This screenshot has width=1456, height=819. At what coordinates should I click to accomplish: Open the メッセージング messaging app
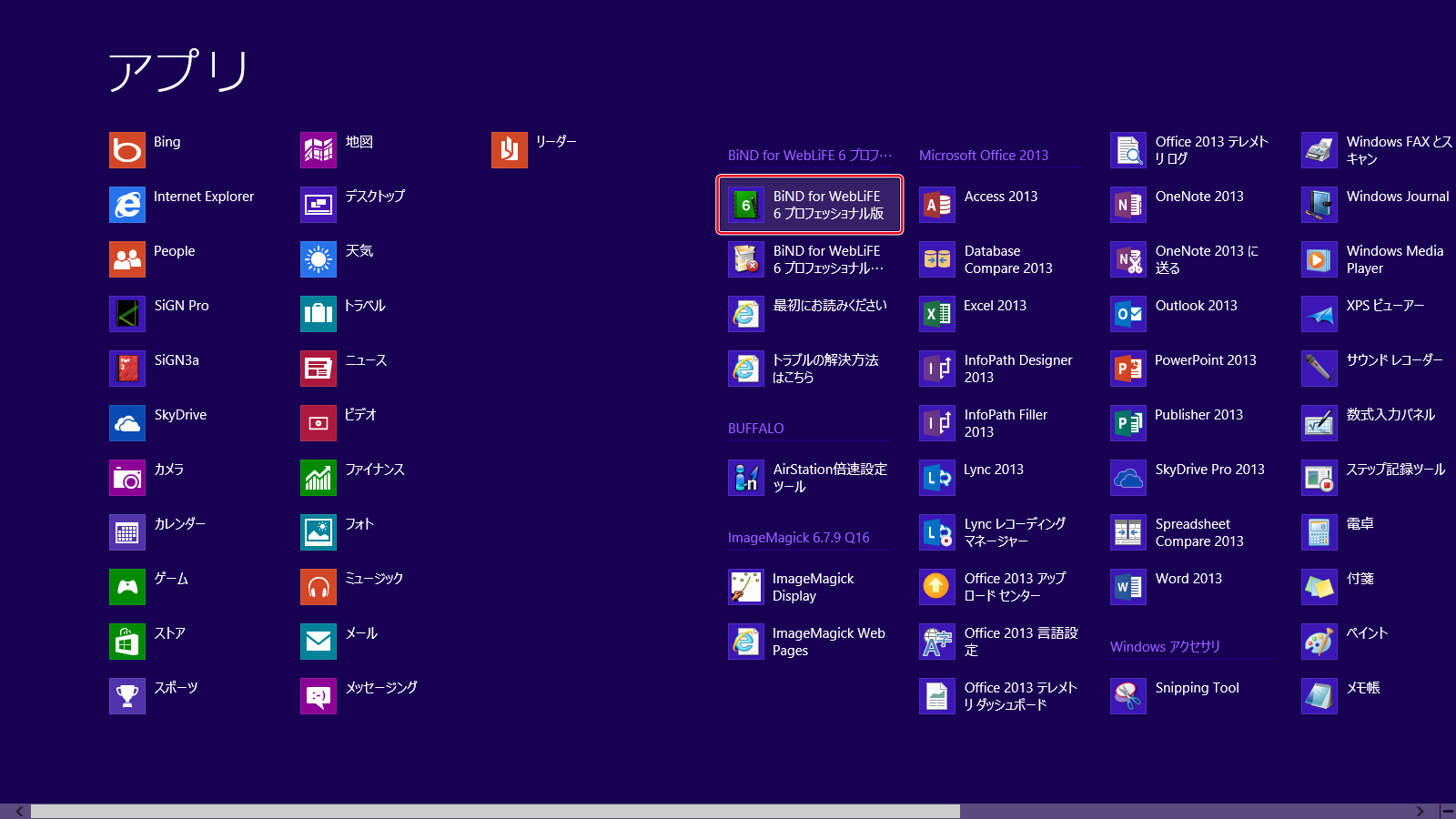click(318, 696)
